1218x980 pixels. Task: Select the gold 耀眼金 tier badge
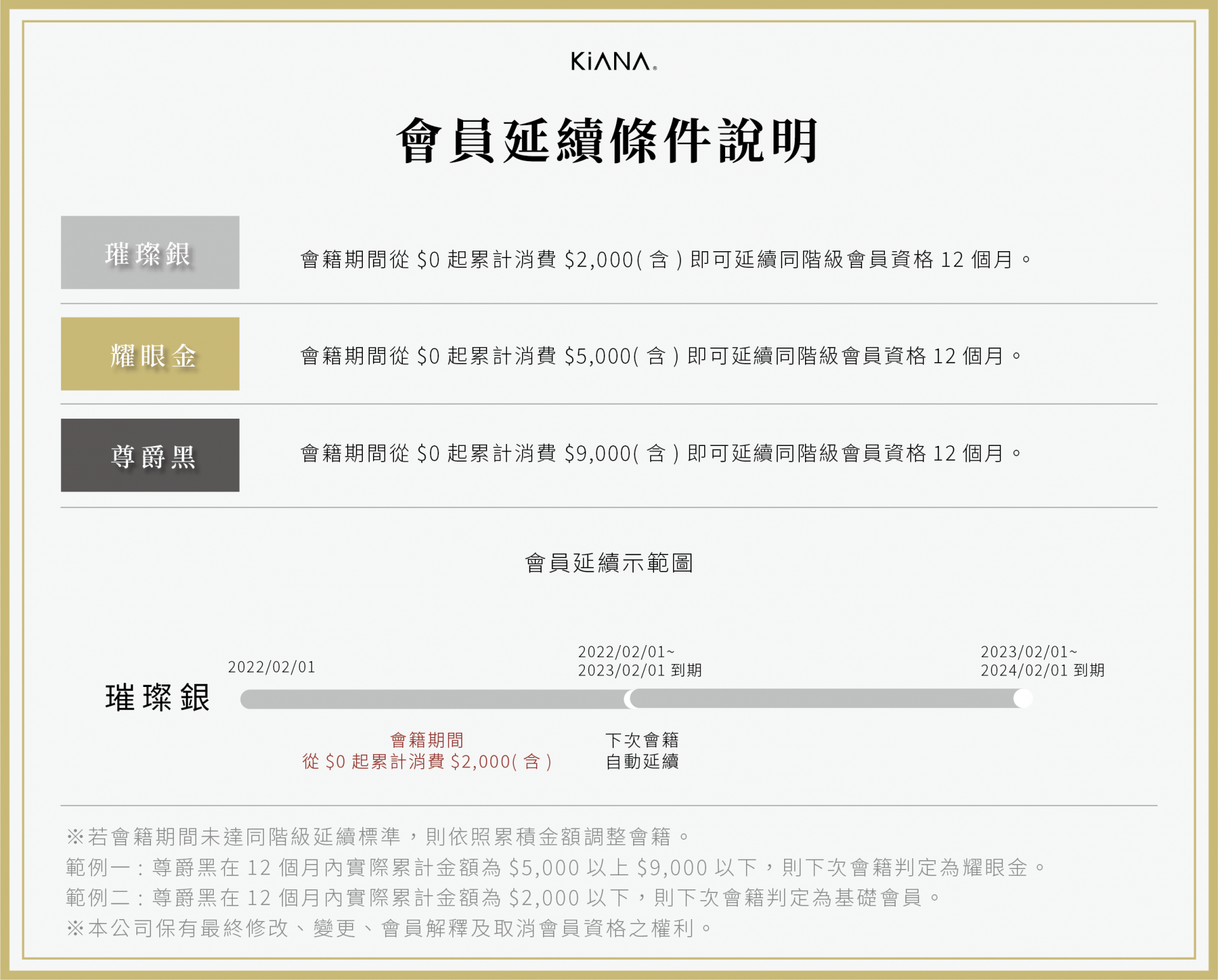(150, 354)
